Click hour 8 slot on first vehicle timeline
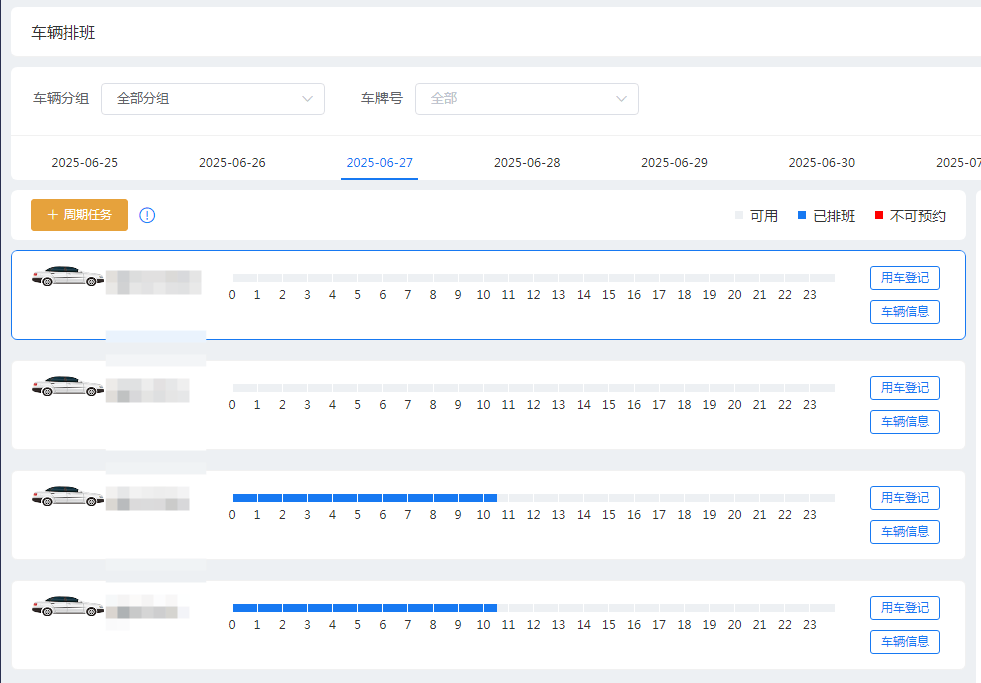Image resolution: width=981 pixels, height=683 pixels. [445, 278]
